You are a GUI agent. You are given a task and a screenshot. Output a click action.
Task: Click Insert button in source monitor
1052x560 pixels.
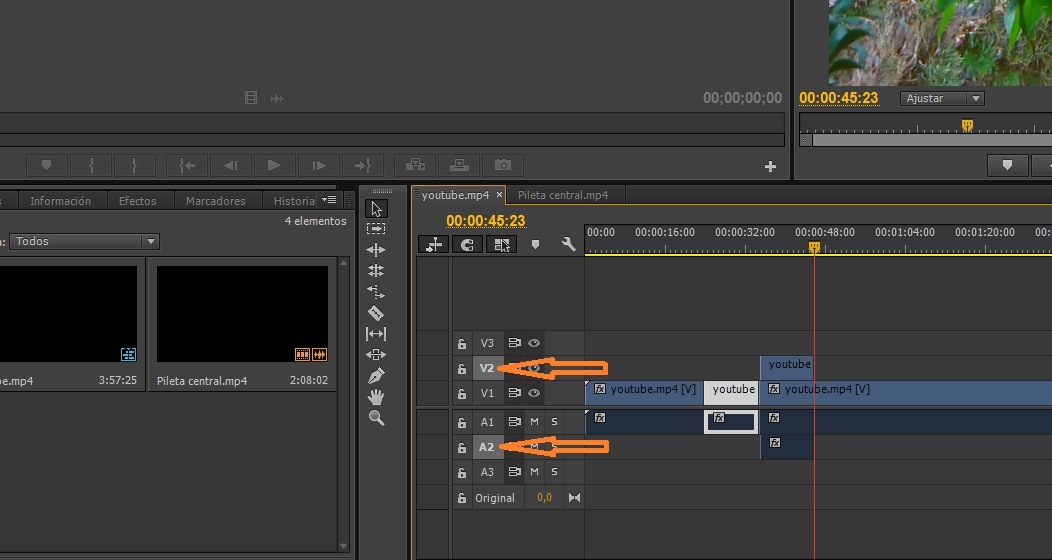tap(415, 165)
